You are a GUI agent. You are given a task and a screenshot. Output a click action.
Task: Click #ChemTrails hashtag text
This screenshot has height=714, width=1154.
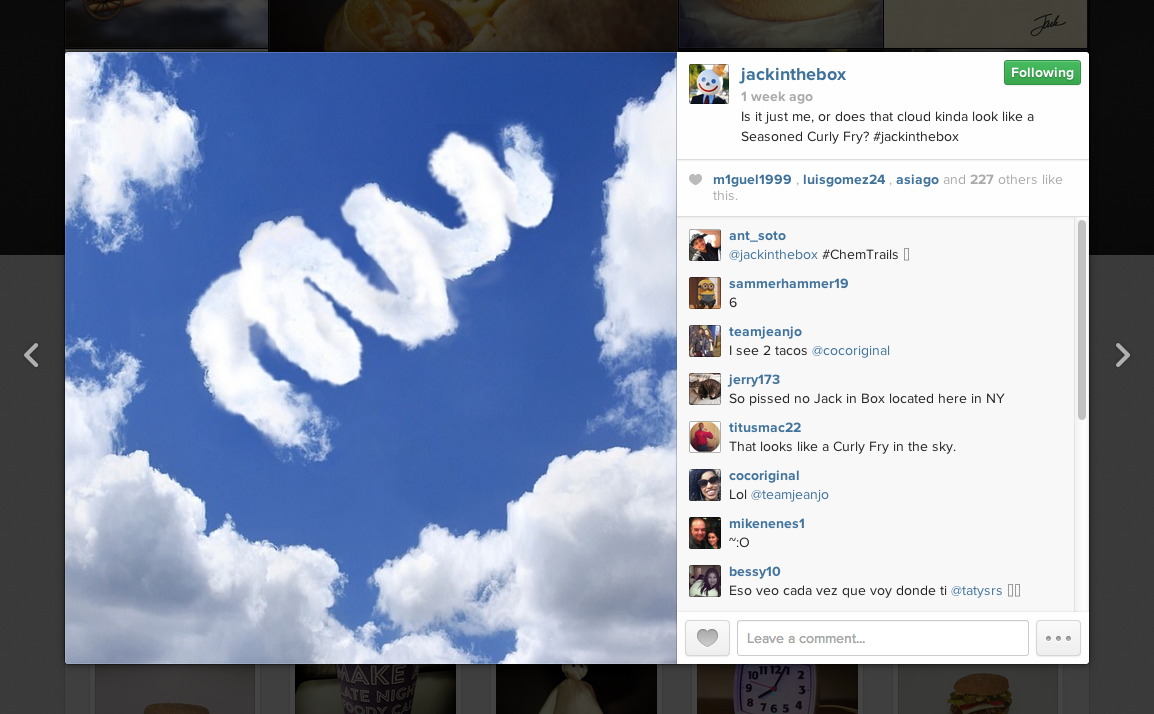(860, 255)
